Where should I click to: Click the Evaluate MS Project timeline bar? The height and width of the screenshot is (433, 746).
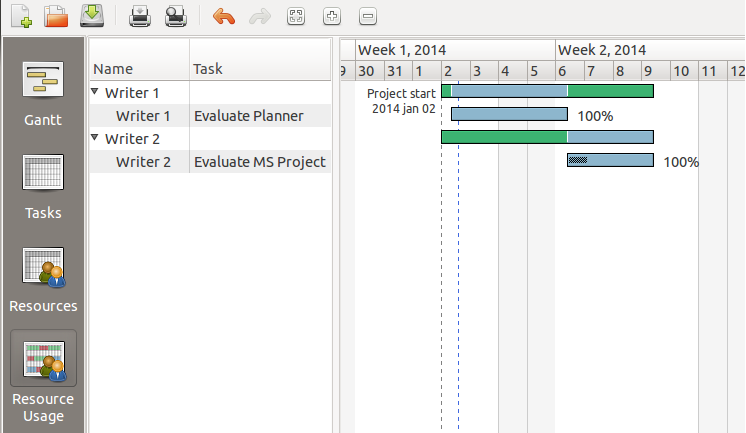(x=610, y=160)
